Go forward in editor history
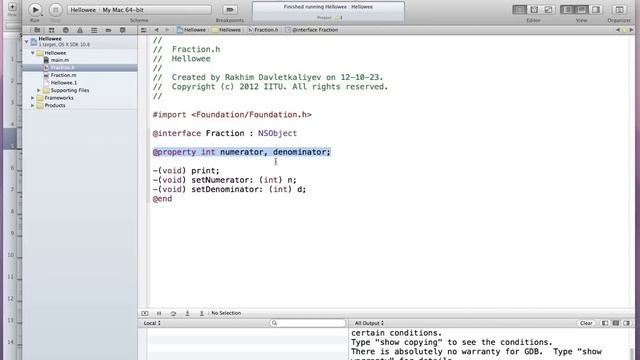This screenshot has width=640, height=360. tap(167, 30)
